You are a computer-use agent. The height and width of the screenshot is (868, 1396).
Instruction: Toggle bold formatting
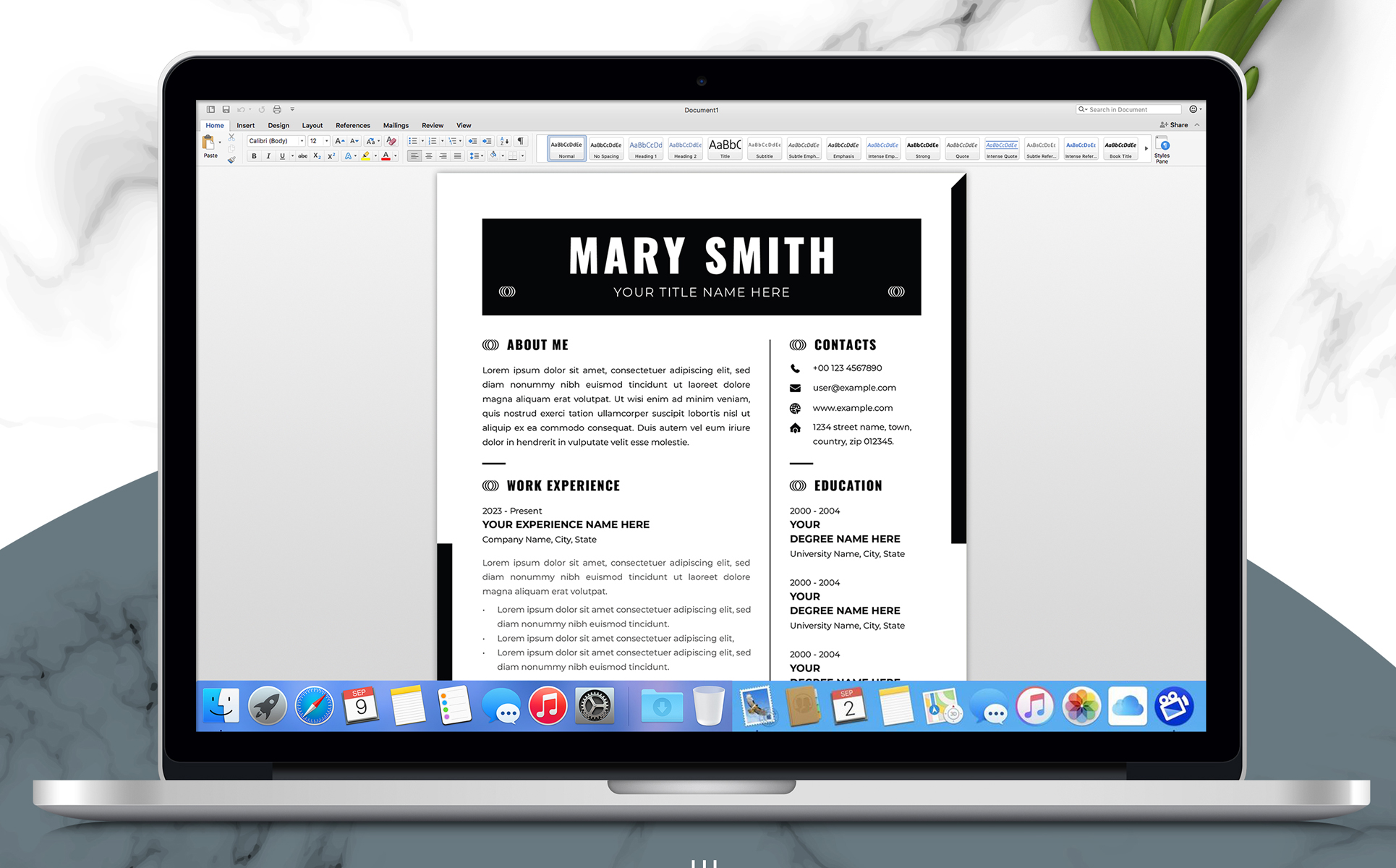[254, 156]
